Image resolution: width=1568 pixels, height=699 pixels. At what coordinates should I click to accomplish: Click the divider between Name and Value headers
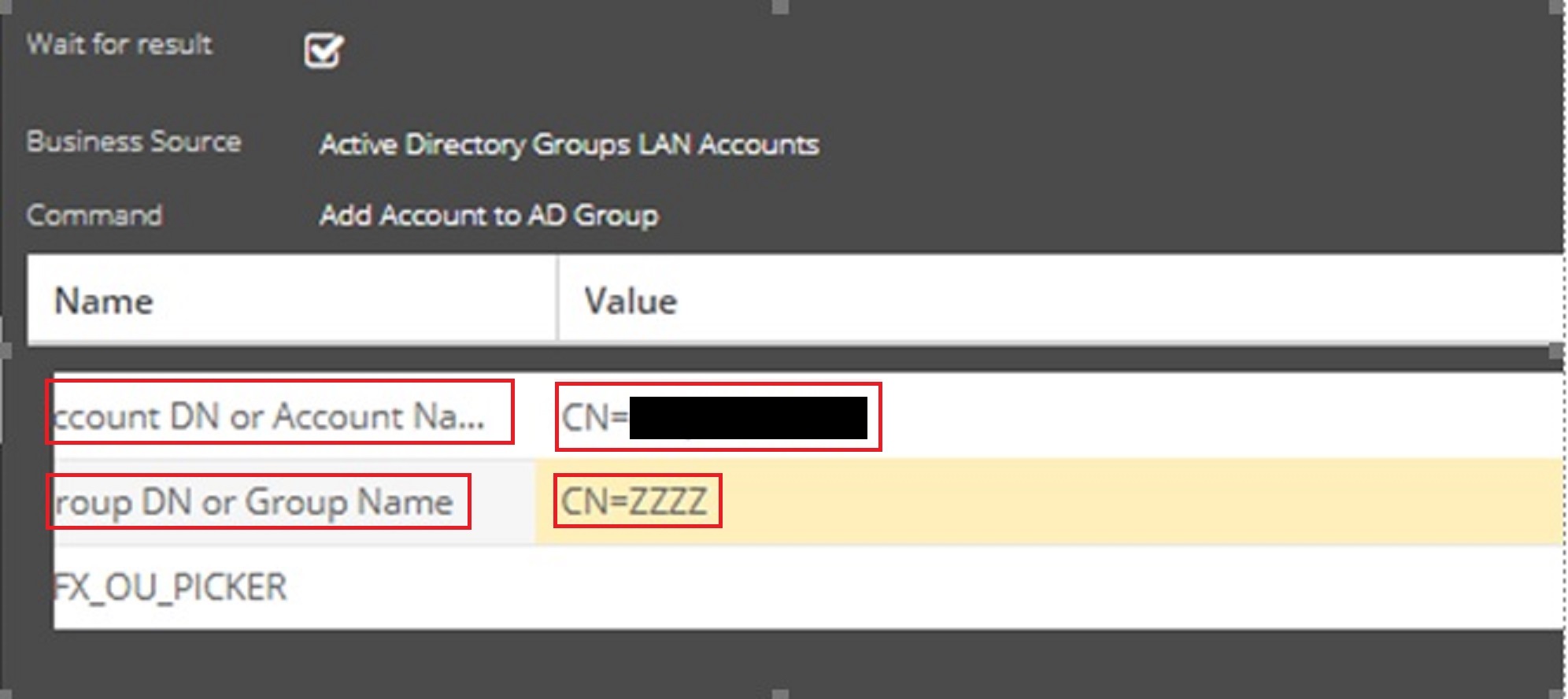[557, 299]
